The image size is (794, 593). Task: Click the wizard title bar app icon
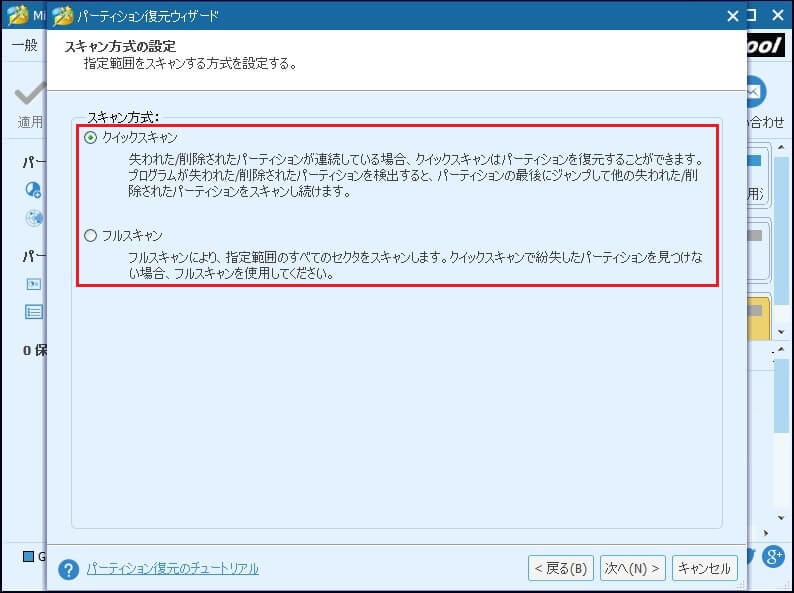(63, 16)
